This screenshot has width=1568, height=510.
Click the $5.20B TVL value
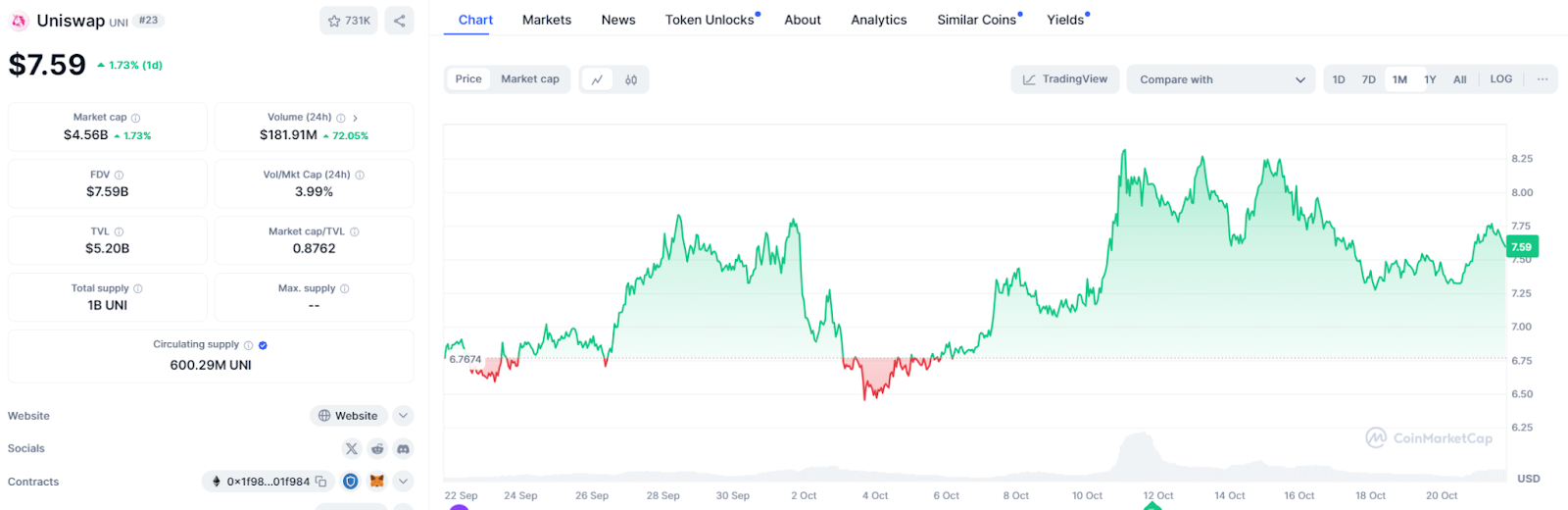[108, 249]
